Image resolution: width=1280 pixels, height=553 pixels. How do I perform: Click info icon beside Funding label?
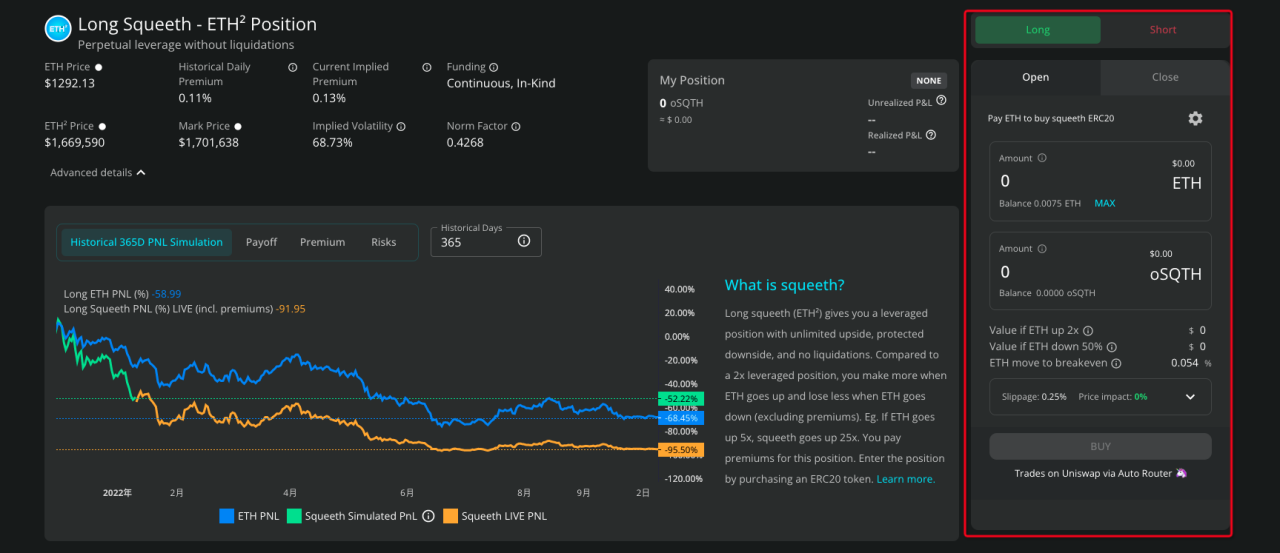(495, 67)
